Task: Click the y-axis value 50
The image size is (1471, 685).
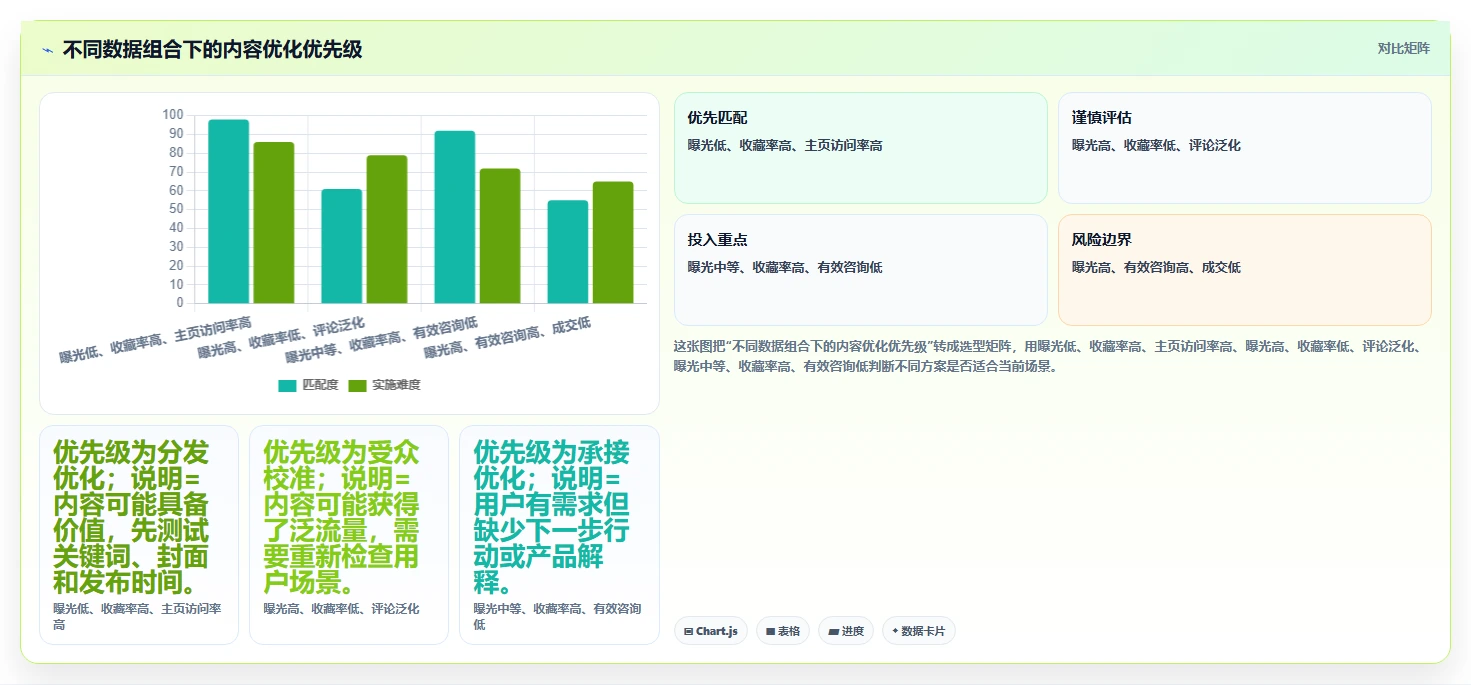Action: point(176,209)
